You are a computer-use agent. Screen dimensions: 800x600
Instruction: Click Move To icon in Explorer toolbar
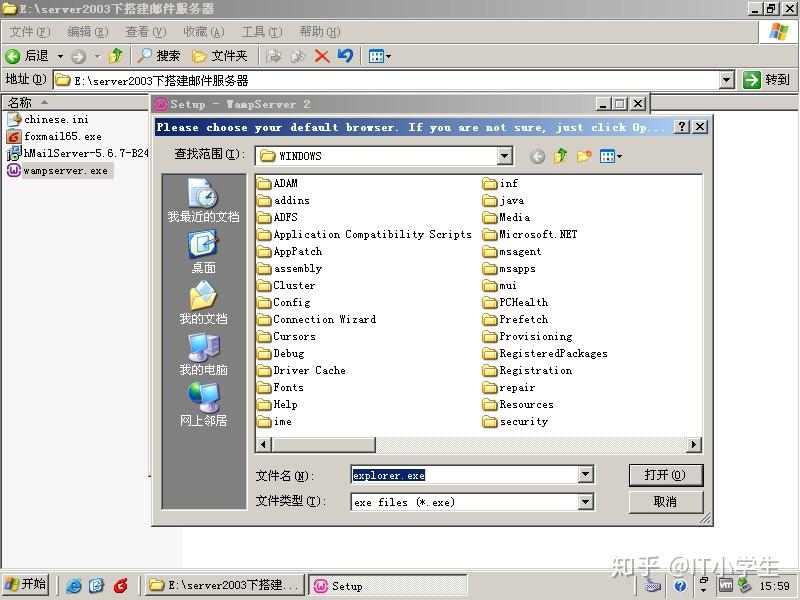(274, 56)
